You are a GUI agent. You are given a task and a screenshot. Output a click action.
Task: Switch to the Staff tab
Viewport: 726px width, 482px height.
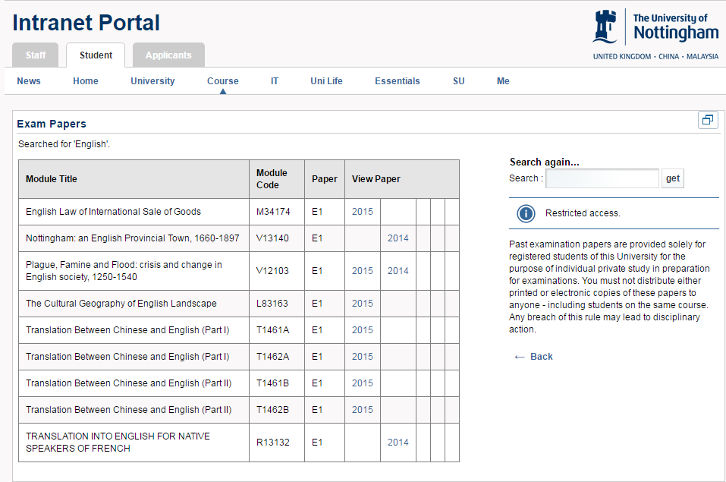click(x=35, y=55)
